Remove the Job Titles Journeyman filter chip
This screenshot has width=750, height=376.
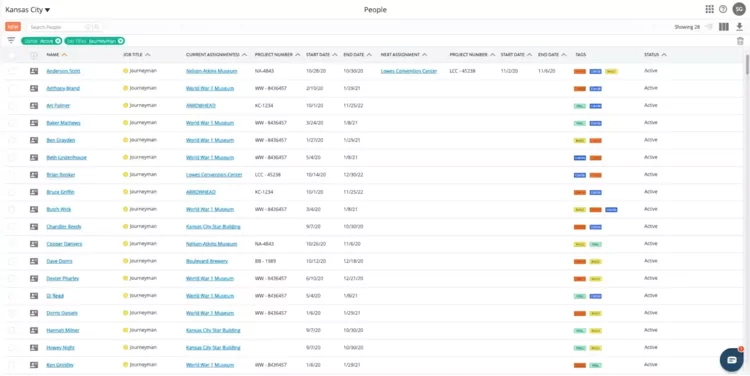click(x=121, y=41)
